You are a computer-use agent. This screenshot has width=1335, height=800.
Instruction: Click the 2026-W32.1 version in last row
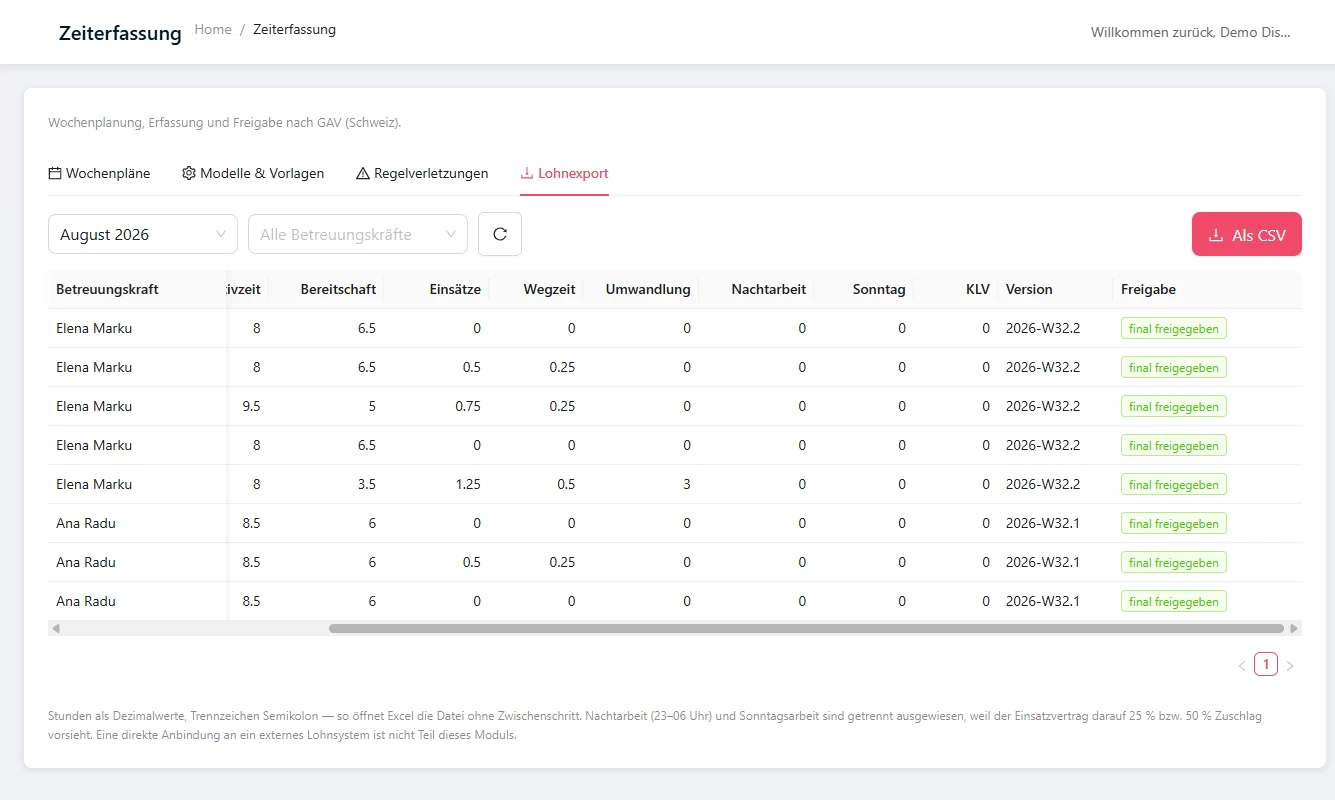[1043, 601]
